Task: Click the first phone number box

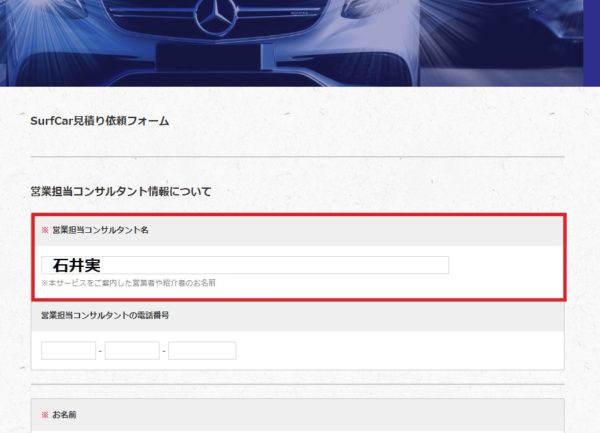Action: (x=68, y=350)
